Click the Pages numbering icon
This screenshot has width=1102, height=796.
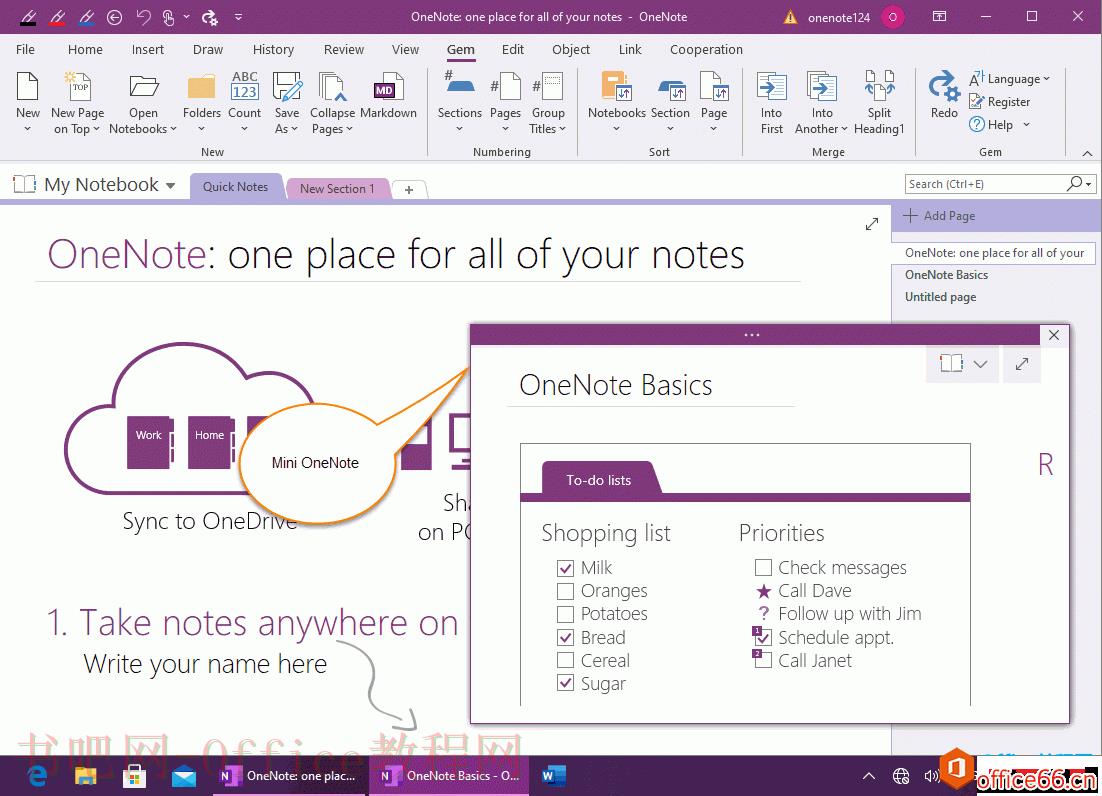(x=505, y=86)
